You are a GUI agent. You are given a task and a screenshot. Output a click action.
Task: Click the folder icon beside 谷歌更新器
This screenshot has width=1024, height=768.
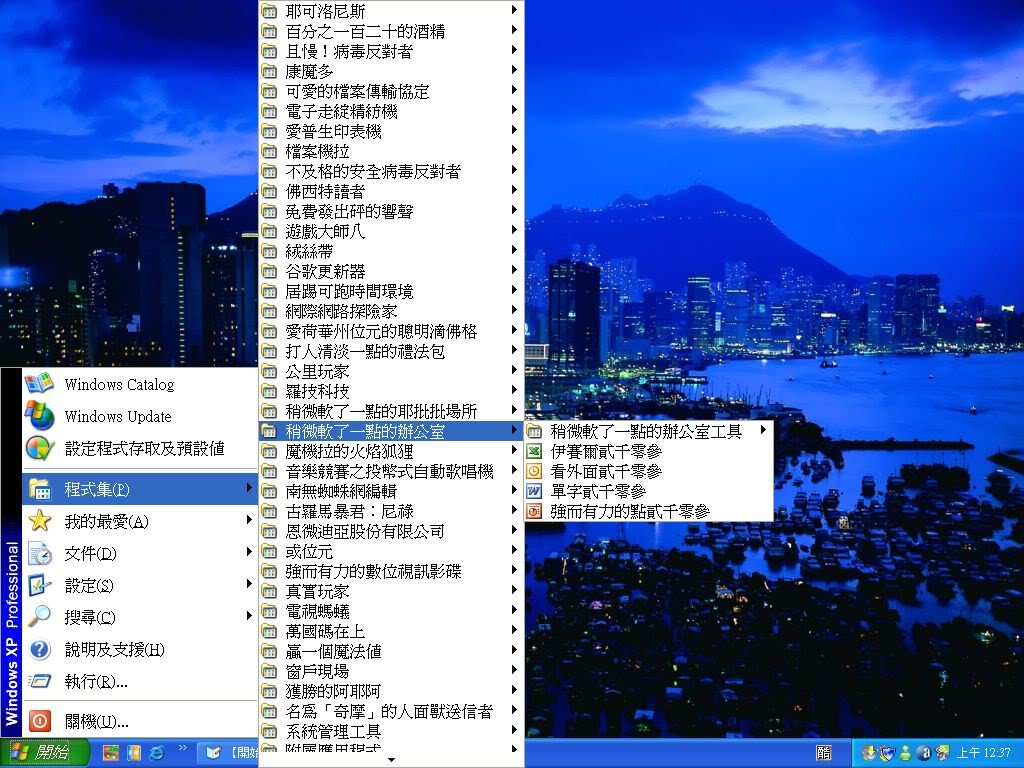pos(269,271)
